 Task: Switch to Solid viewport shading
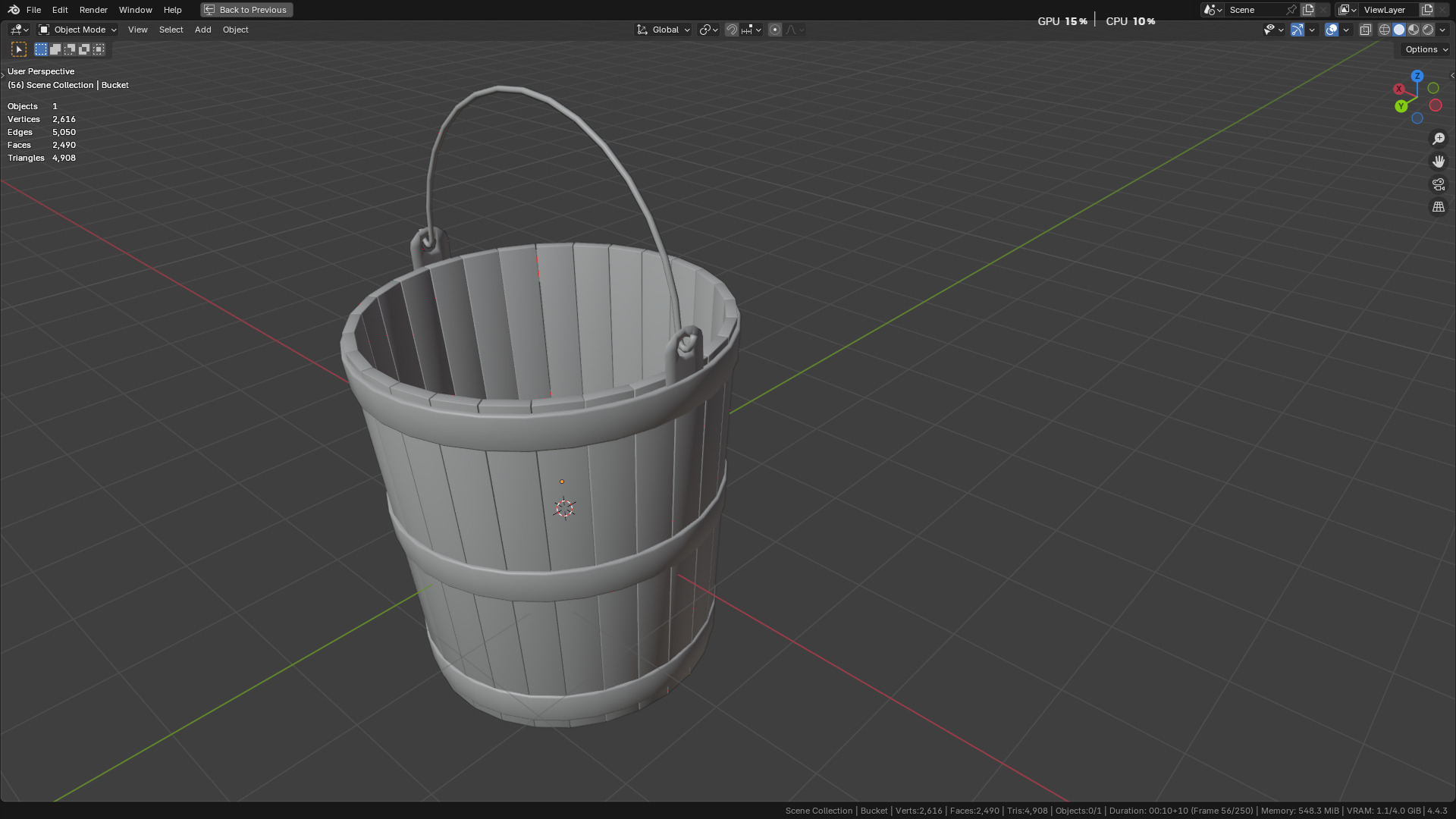[1399, 30]
